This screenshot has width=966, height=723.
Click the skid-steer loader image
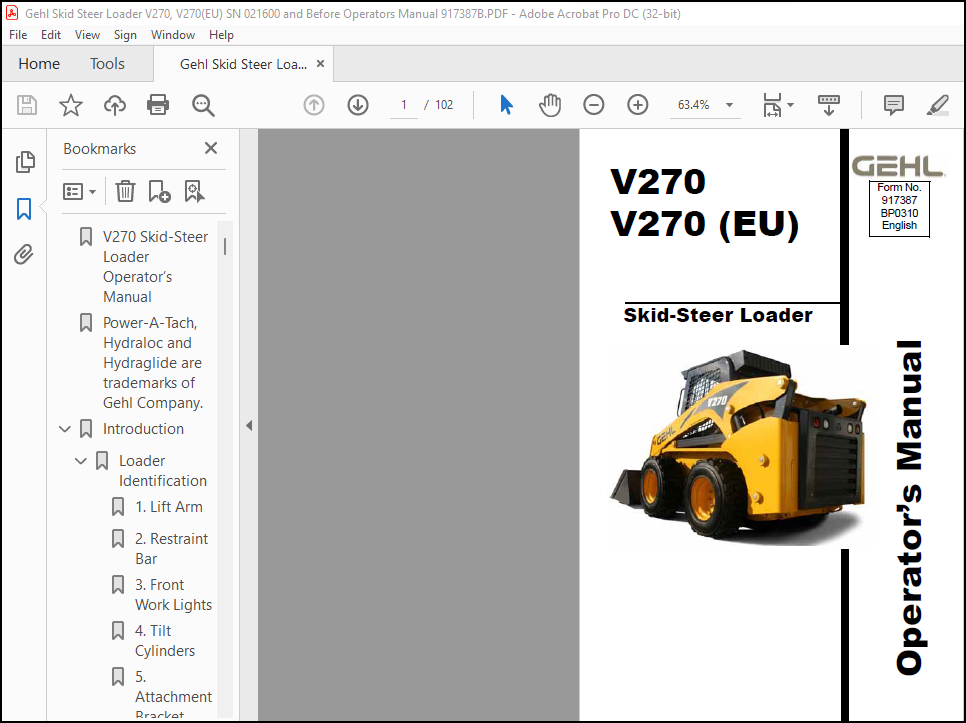[x=739, y=447]
